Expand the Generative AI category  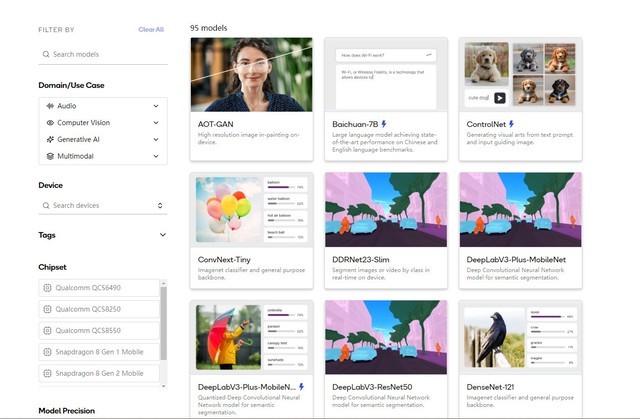156,140
